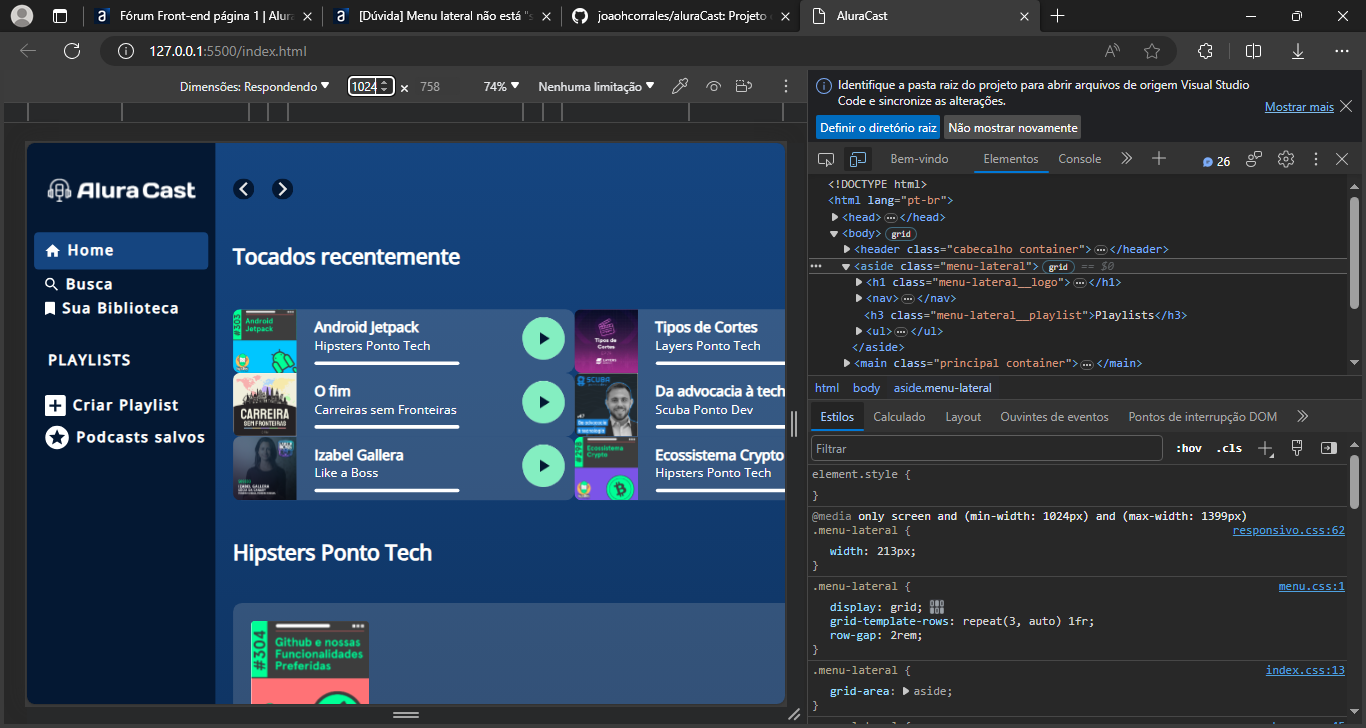Toggle .cls class editor

pos(1229,448)
